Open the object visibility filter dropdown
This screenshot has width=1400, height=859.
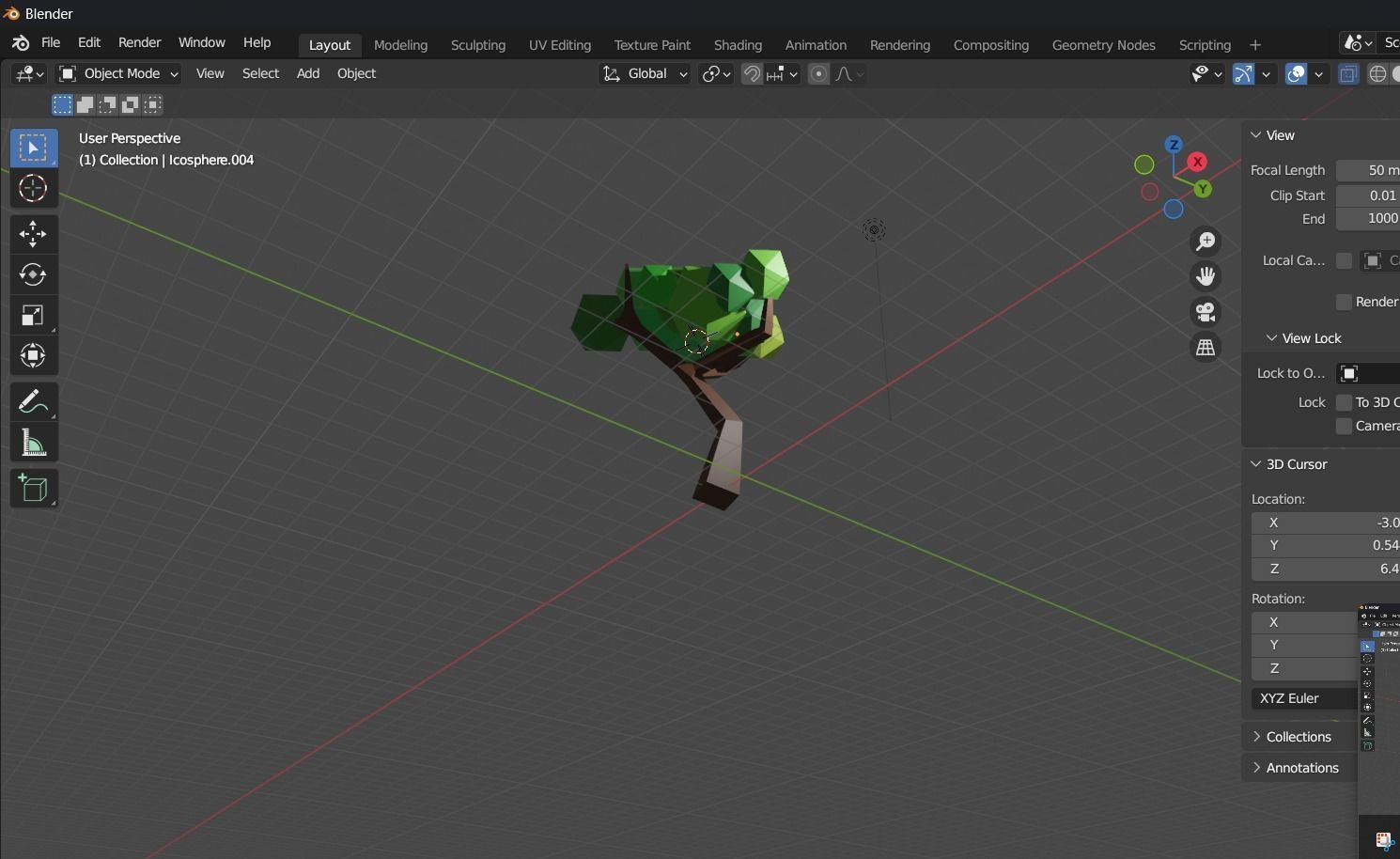click(x=1206, y=73)
